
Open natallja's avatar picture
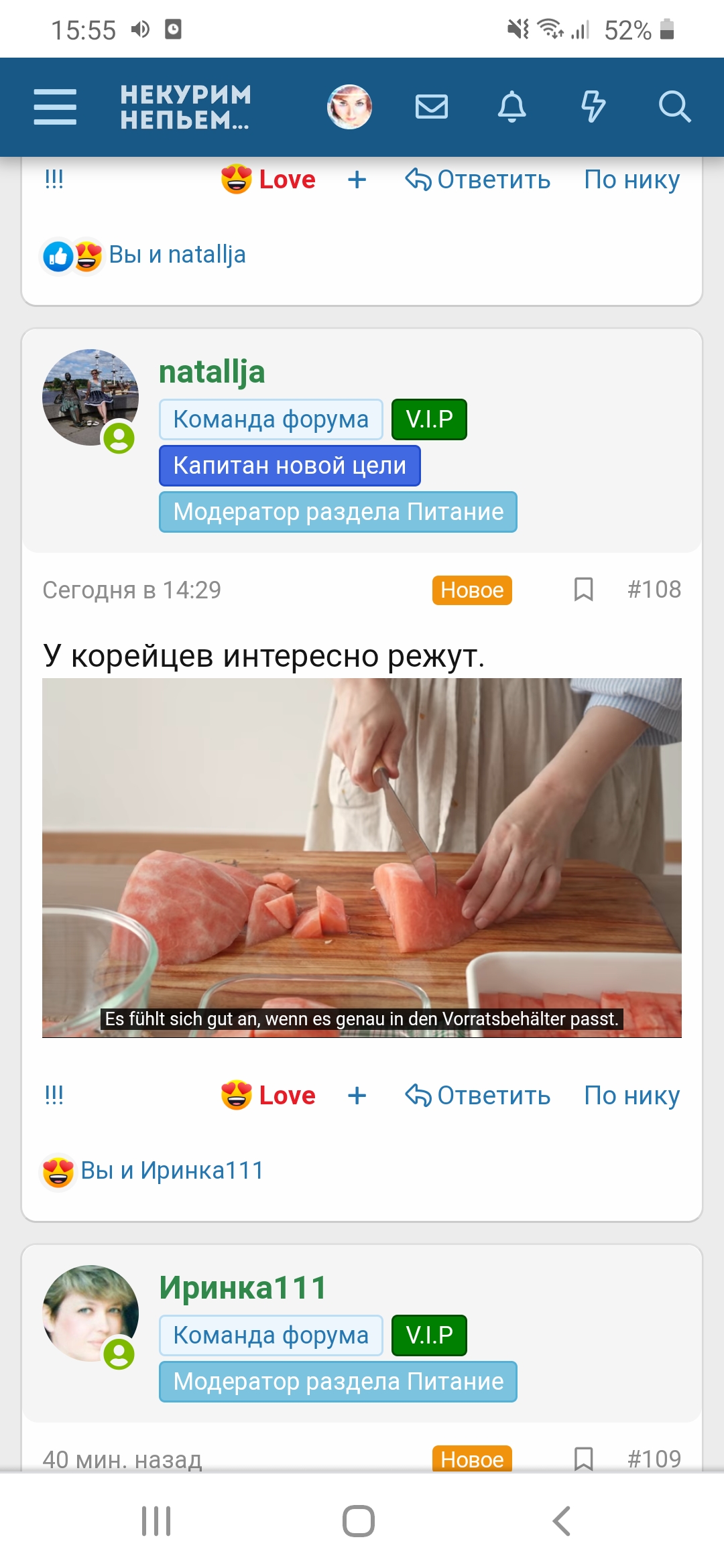(90, 397)
